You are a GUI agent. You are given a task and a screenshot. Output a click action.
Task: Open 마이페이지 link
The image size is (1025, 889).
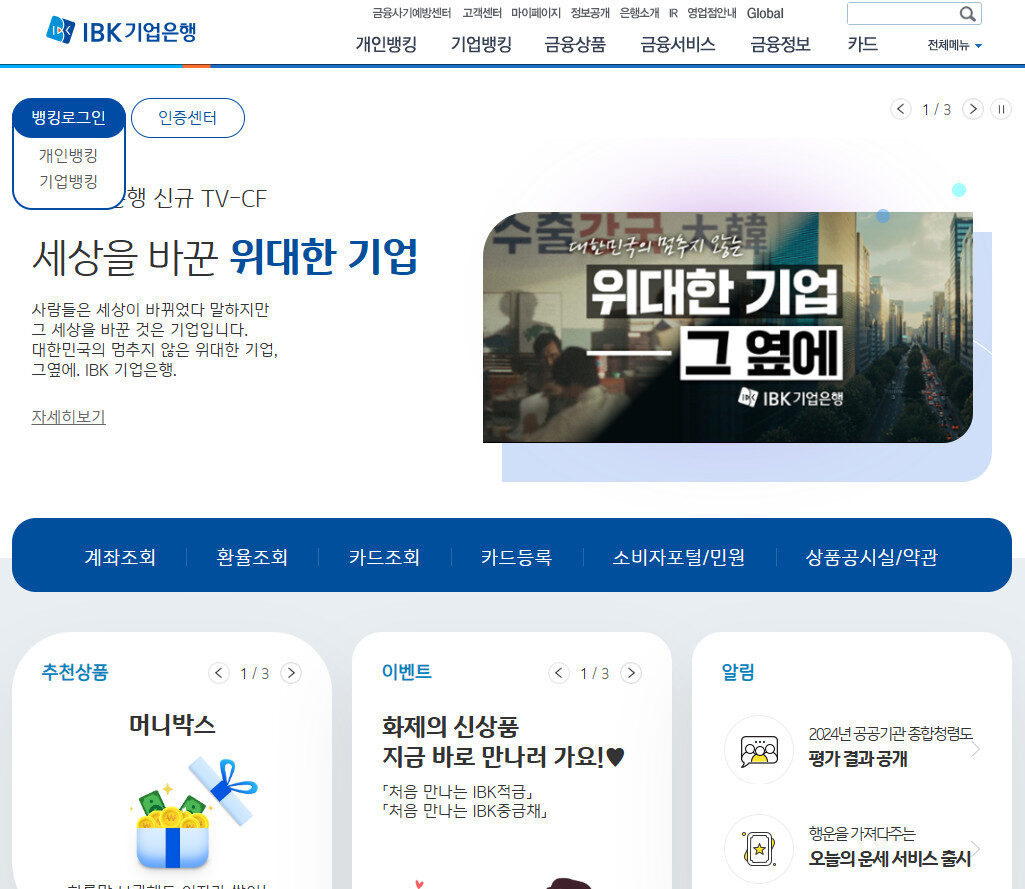(536, 13)
